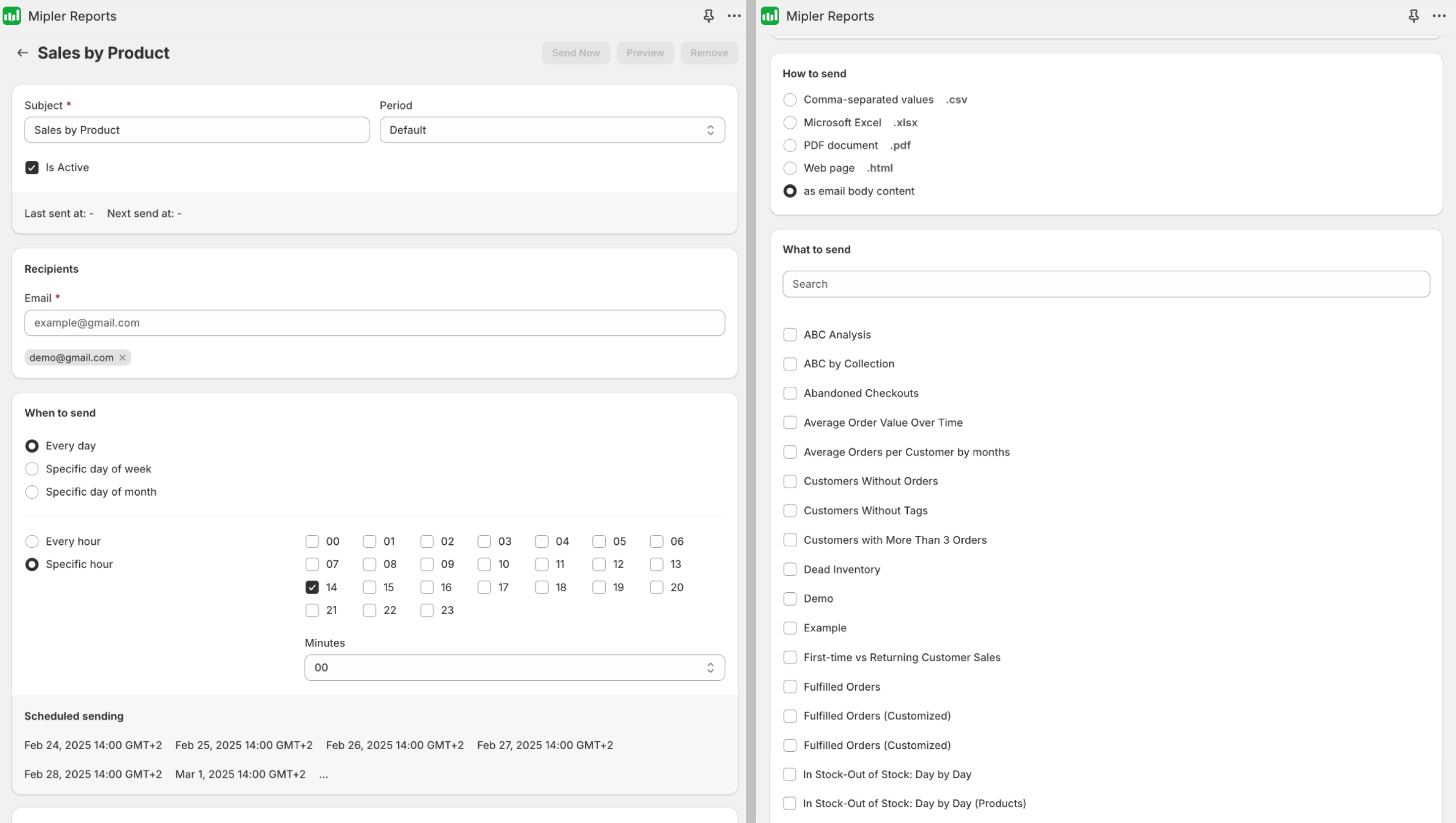Check the hour 15 checkbox
This screenshot has height=823, width=1456.
tap(369, 587)
